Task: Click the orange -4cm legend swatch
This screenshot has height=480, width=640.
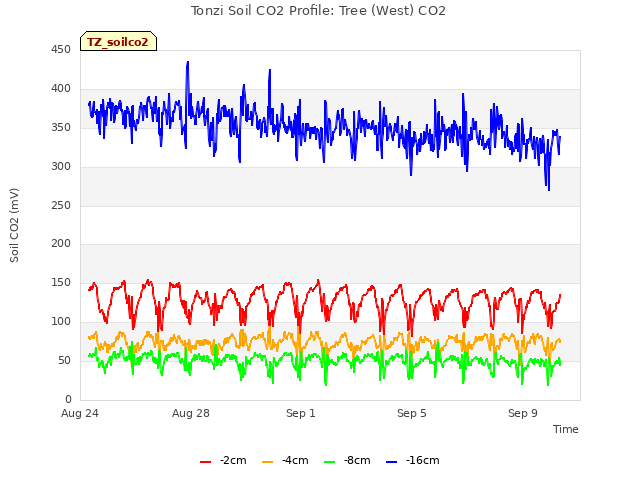Action: tap(267, 462)
